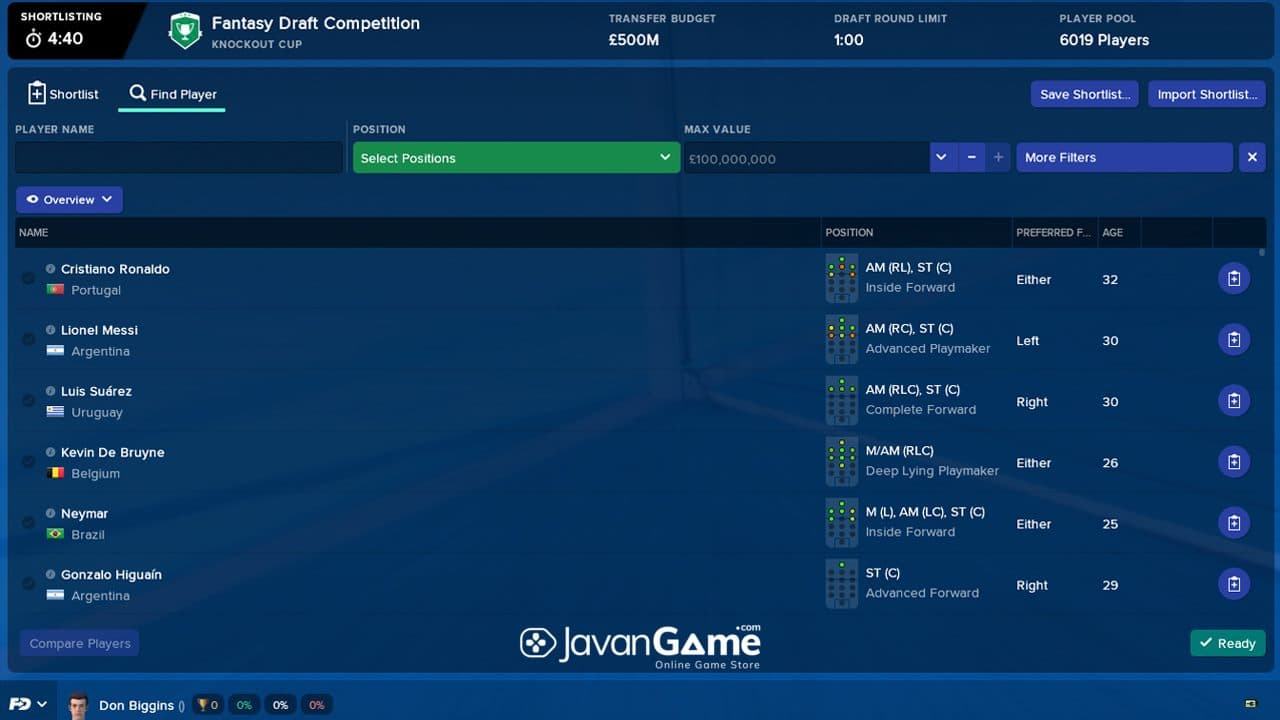1280x720 pixels.
Task: Click the Ready button
Action: pos(1228,643)
